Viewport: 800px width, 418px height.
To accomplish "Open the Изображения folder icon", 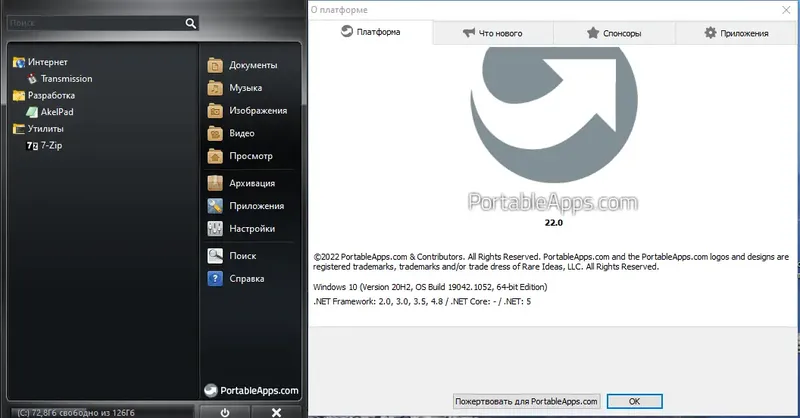I will point(215,111).
